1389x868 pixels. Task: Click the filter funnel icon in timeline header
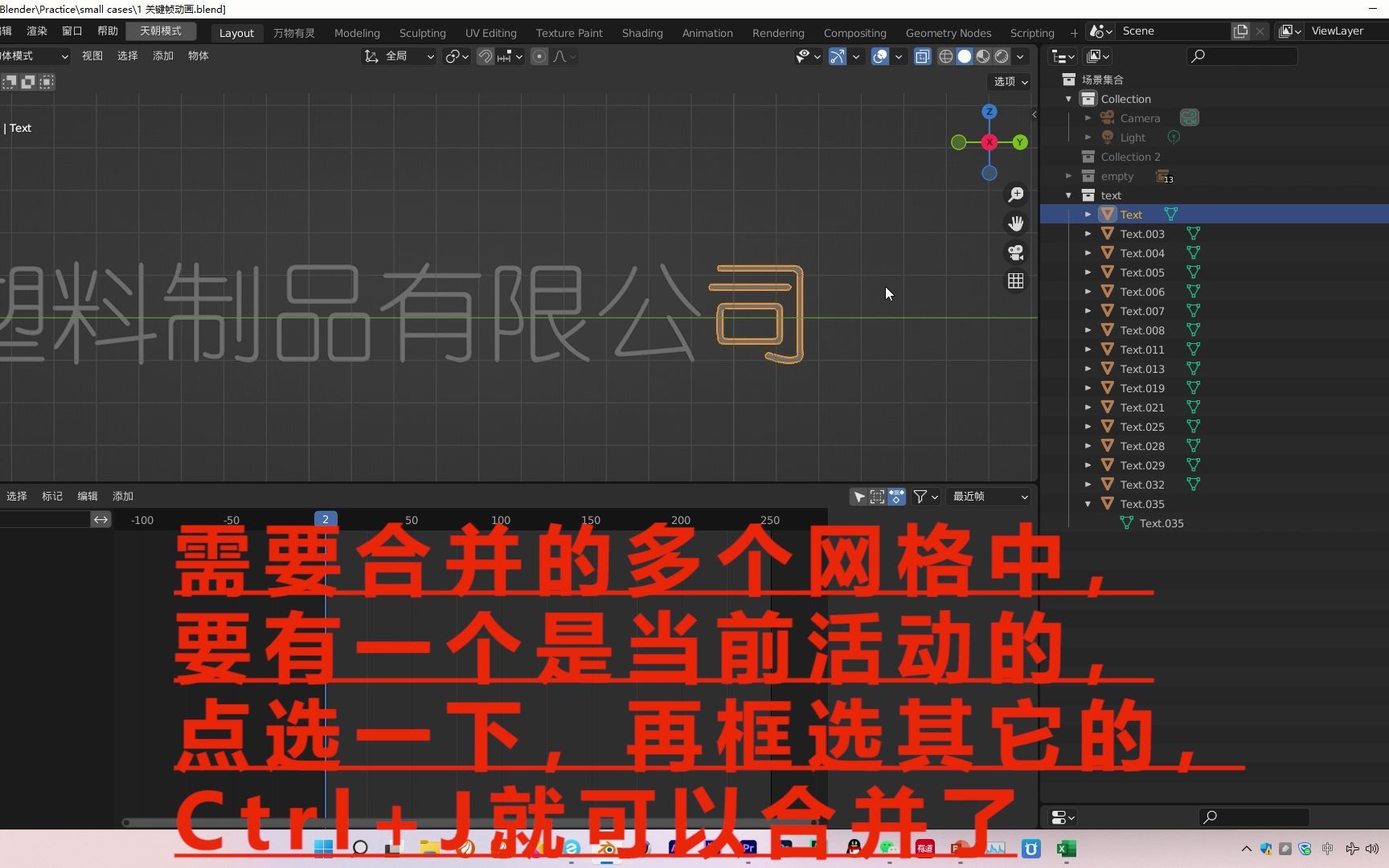[919, 497]
